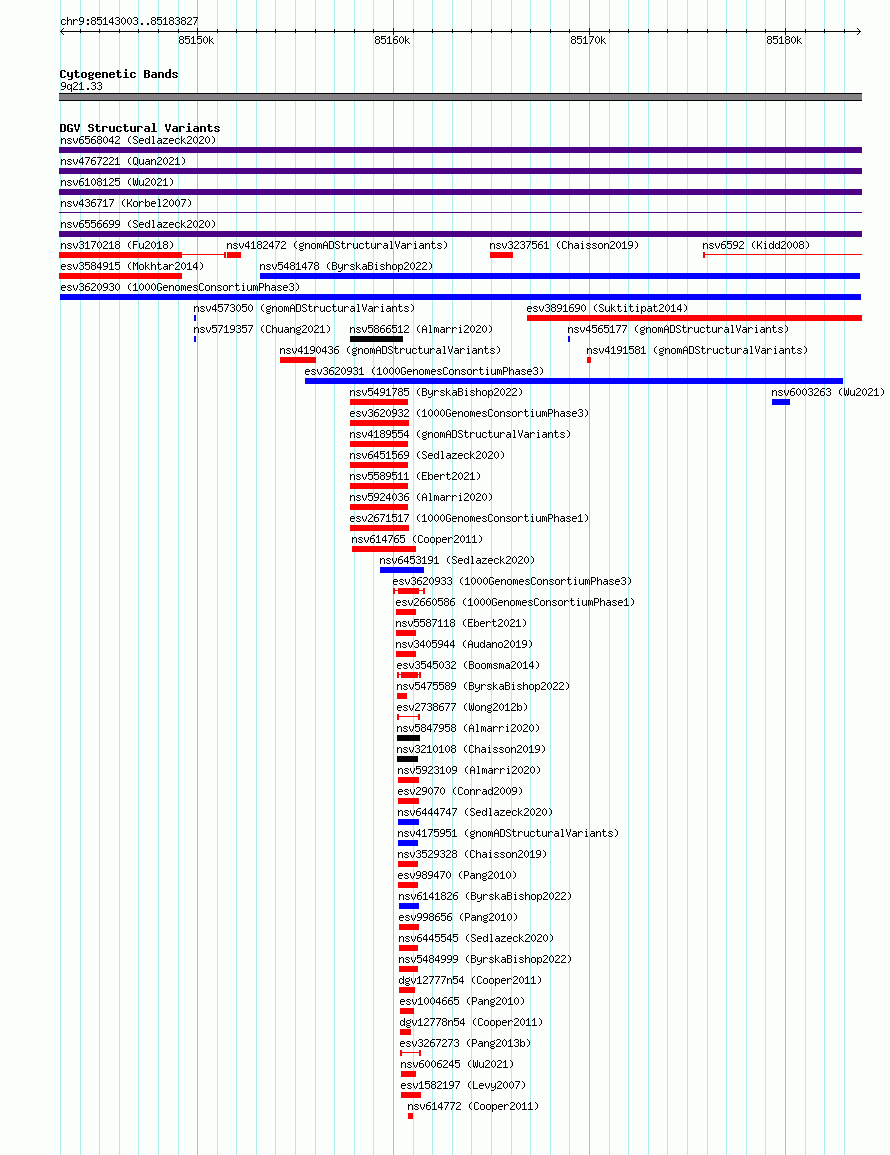Screen dimensions: 890x1155
Task: Open esv29070 (Conrad2009) label
Action: pyautogui.click(x=460, y=791)
